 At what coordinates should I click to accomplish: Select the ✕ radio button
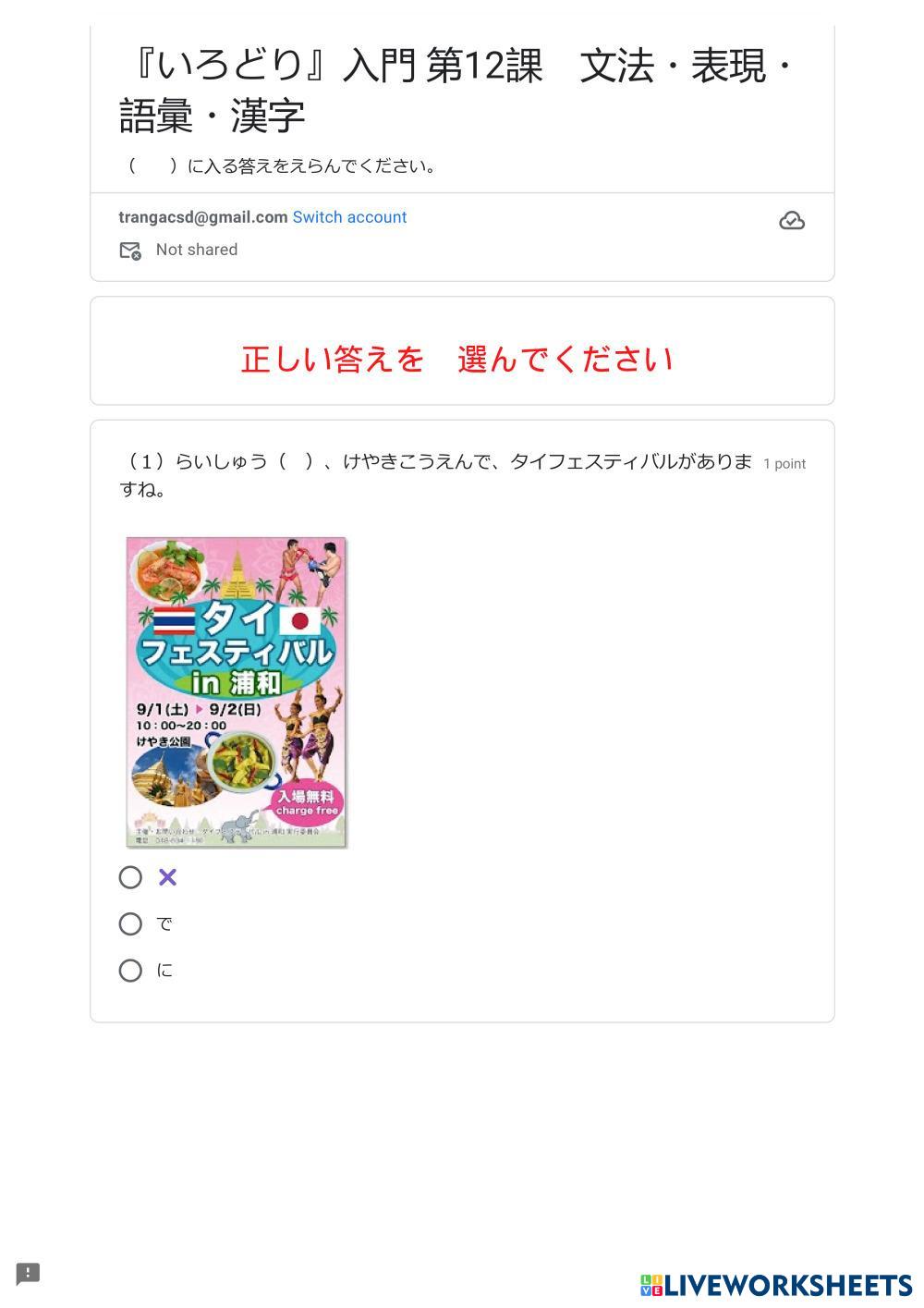click(130, 877)
